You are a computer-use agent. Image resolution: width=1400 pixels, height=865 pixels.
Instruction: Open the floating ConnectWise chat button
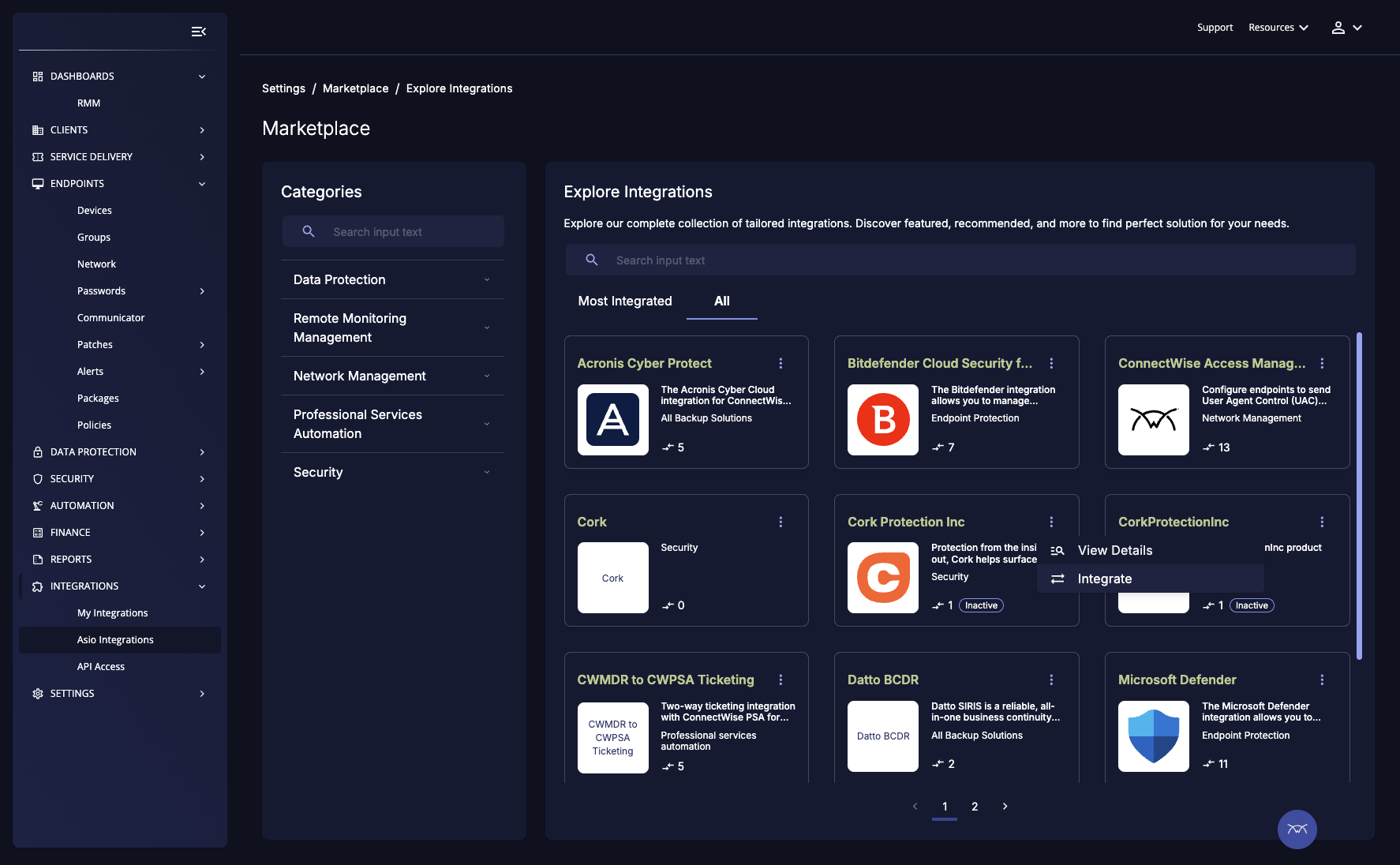click(1297, 829)
